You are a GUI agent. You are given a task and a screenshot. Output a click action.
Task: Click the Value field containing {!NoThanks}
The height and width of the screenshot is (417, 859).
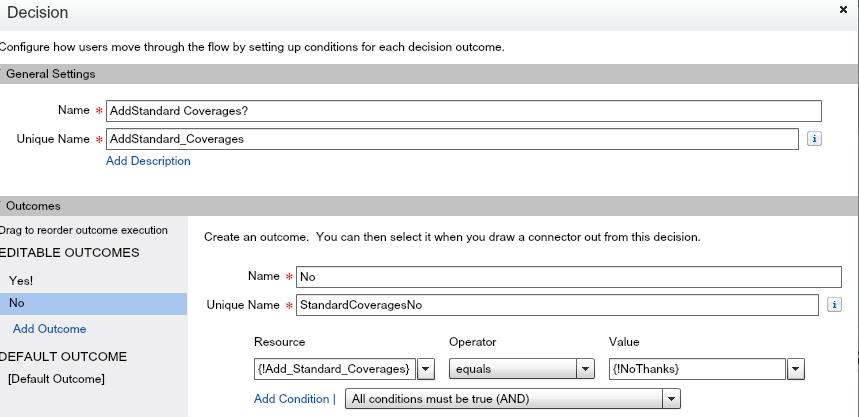(696, 369)
